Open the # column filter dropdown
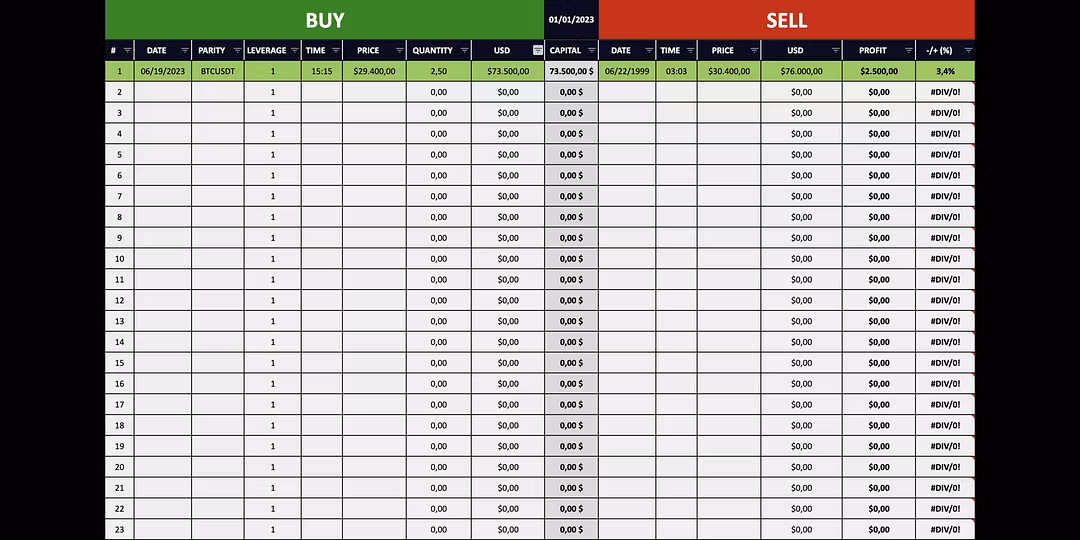The image size is (1080, 540). 127,50
